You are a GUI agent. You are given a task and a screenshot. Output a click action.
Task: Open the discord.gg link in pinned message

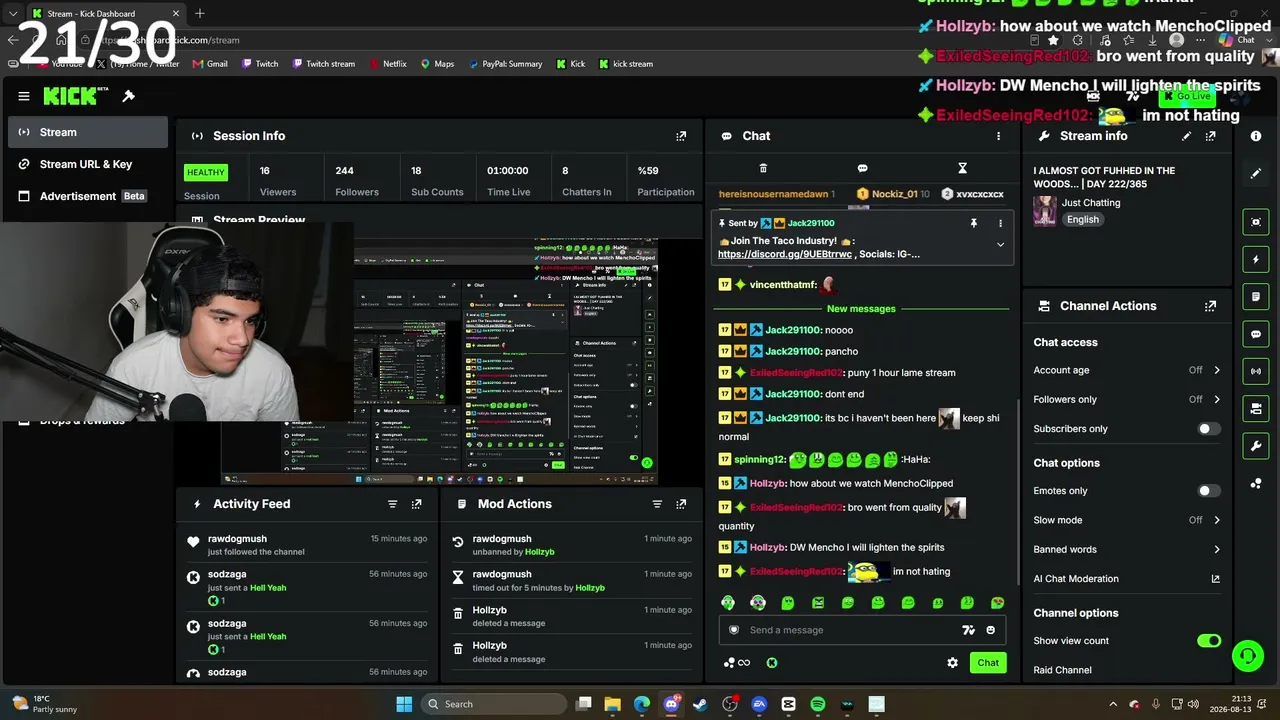pyautogui.click(x=785, y=254)
